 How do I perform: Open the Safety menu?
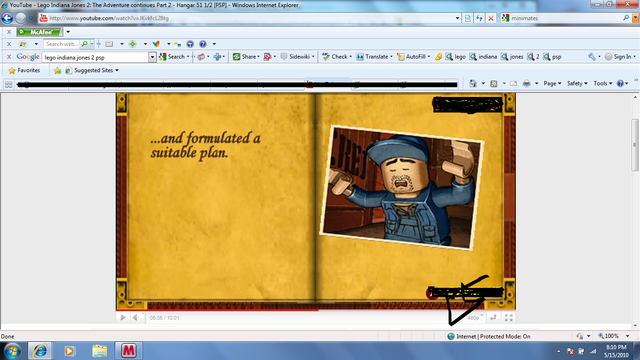[577, 83]
